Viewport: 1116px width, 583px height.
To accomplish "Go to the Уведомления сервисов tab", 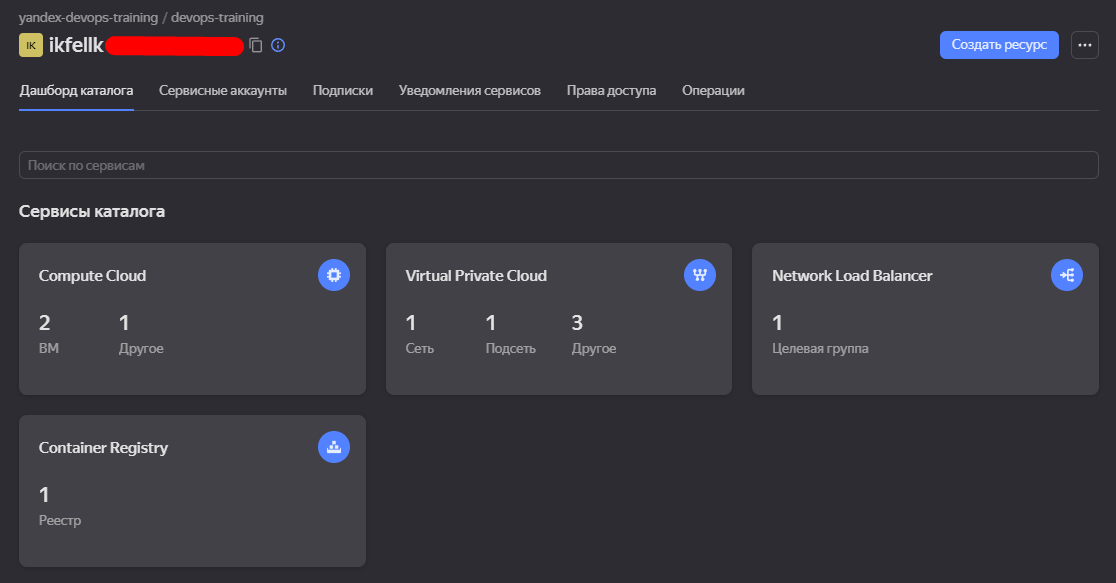I will pos(470,91).
